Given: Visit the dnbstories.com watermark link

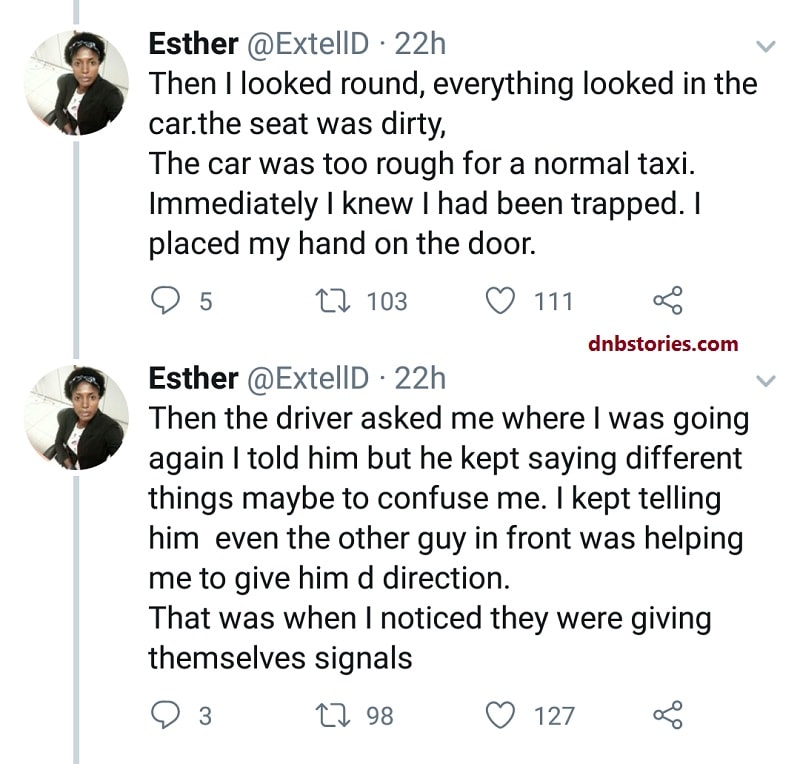Looking at the screenshot, I should pyautogui.click(x=662, y=344).
